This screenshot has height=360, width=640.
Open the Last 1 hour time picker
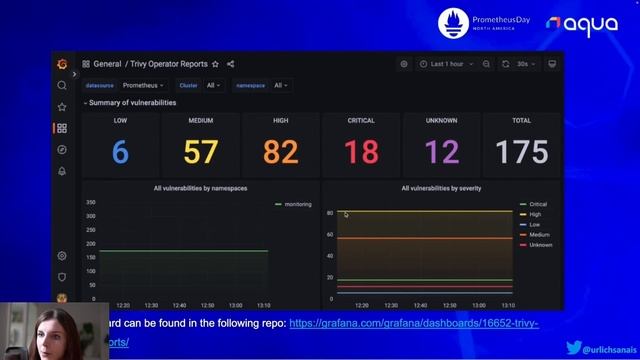pos(447,64)
